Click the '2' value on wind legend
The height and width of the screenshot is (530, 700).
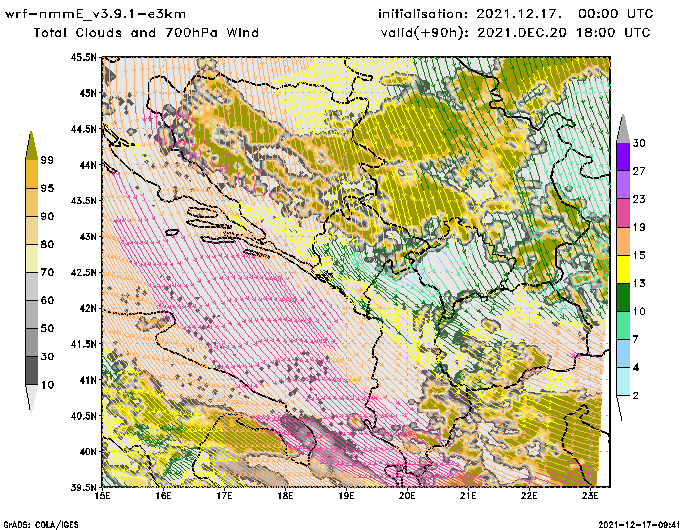pos(636,396)
